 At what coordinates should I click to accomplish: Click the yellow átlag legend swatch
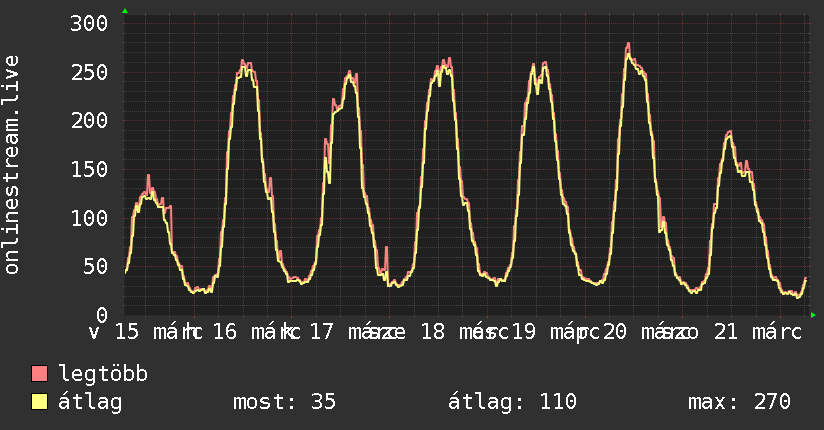coord(39,402)
